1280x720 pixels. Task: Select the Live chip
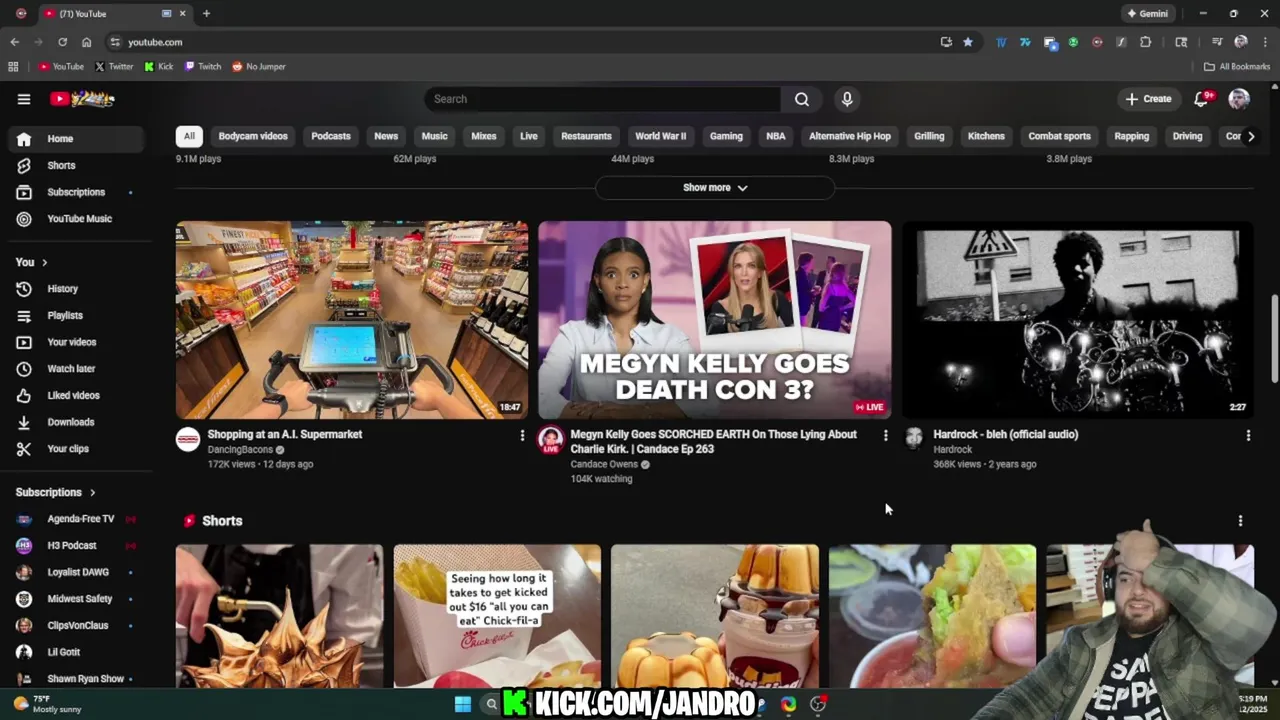[x=529, y=136]
